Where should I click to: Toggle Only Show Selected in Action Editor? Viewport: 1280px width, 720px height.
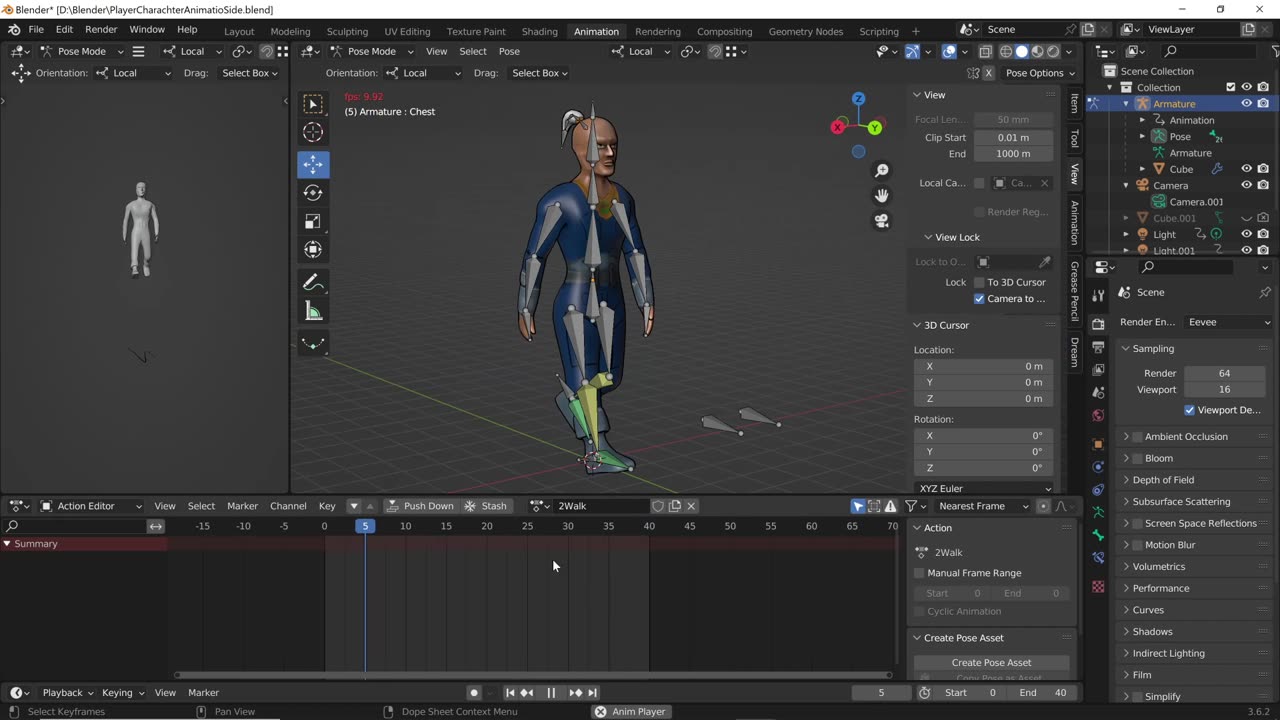click(x=858, y=506)
